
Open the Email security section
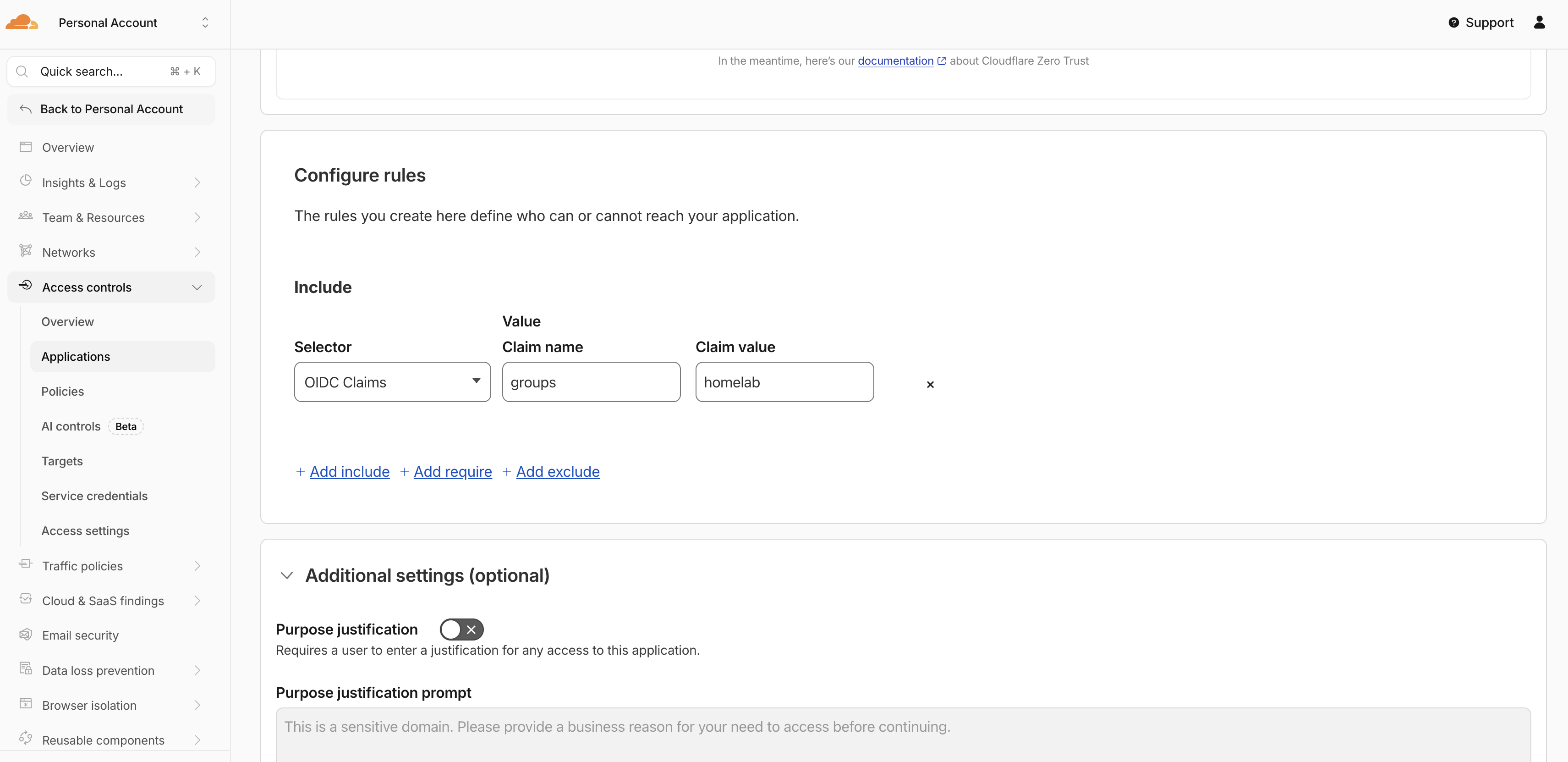pyautogui.click(x=111, y=635)
